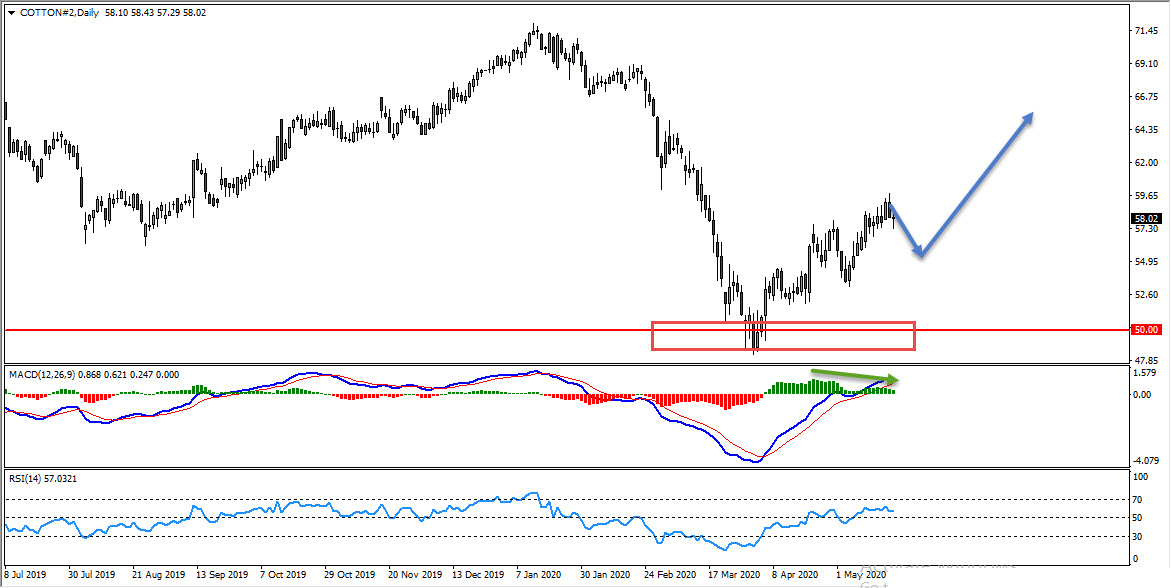
Task: Click the 30 Jan 2020 date label
Action: point(605,576)
